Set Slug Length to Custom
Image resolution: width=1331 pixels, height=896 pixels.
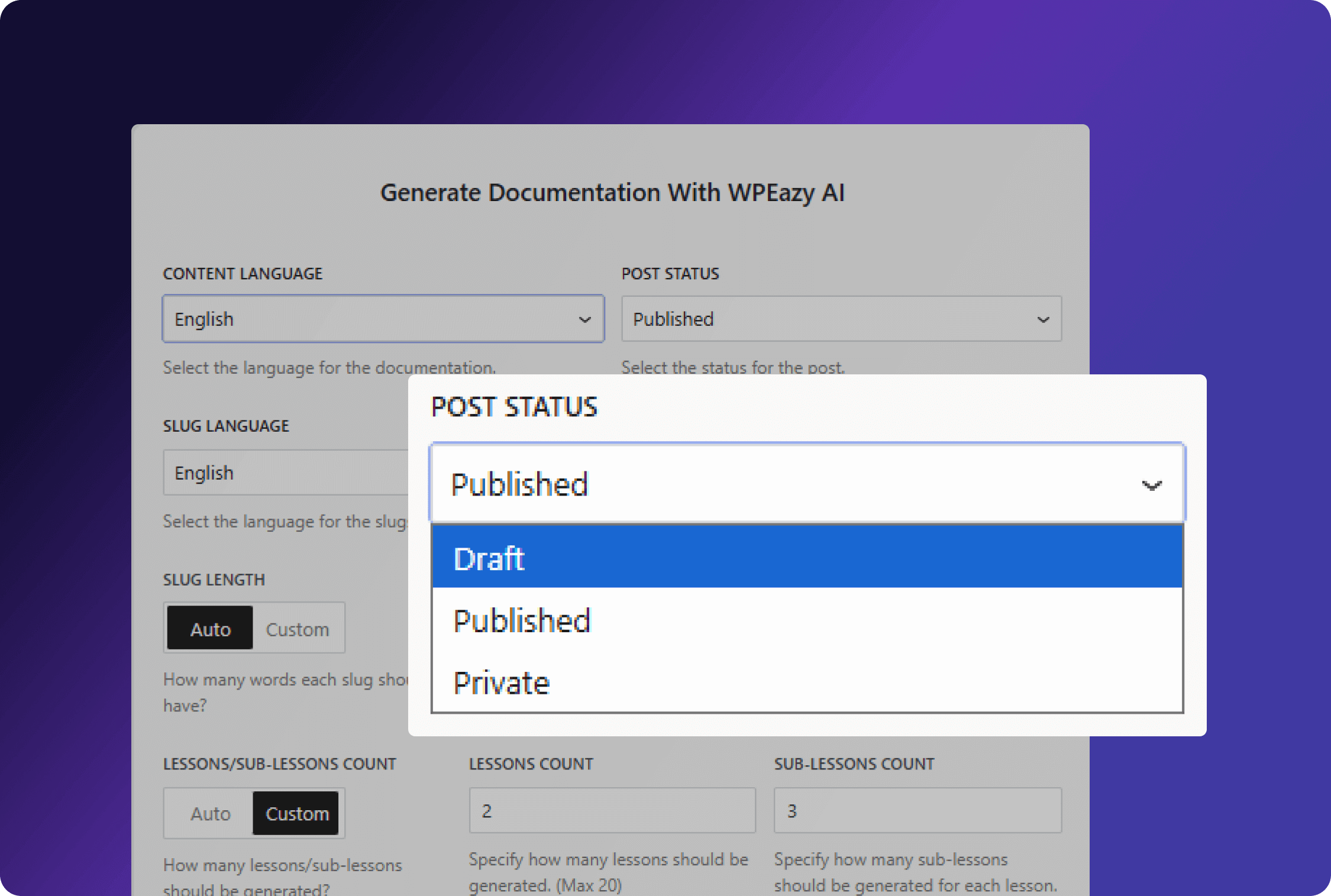point(297,629)
